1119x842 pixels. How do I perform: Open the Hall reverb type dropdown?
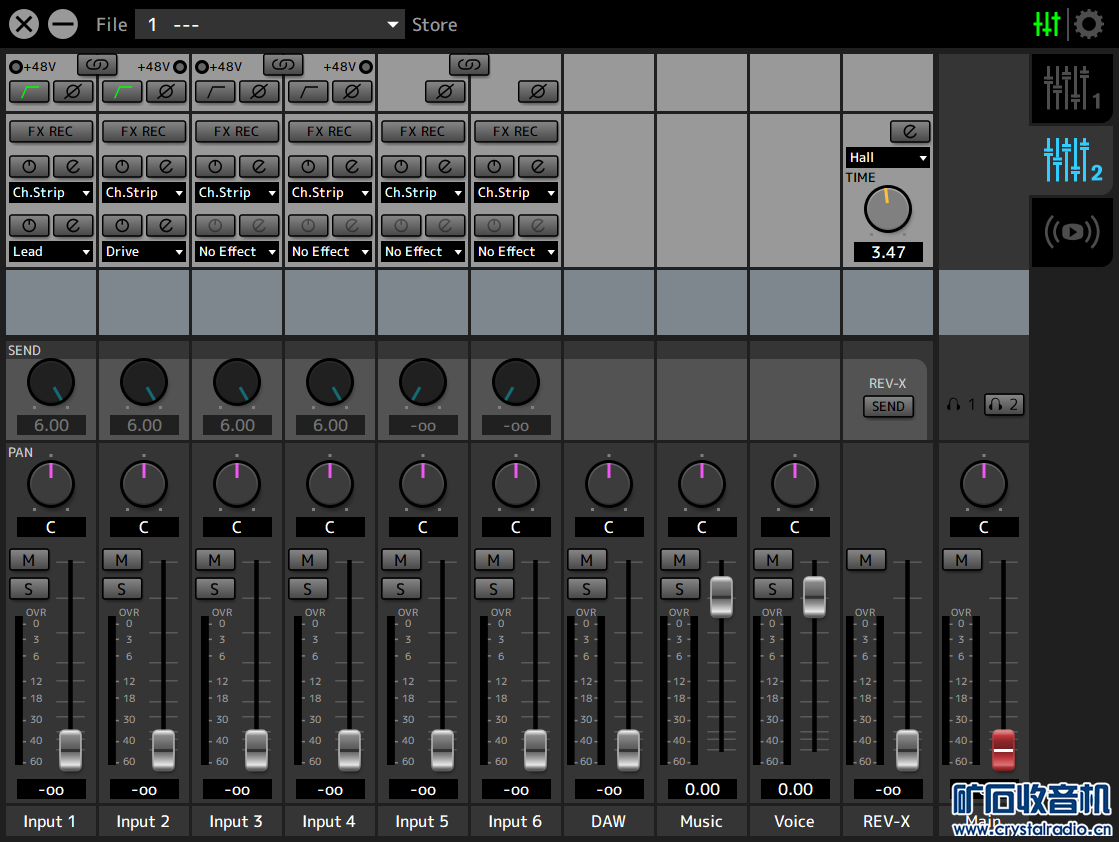pyautogui.click(x=888, y=158)
